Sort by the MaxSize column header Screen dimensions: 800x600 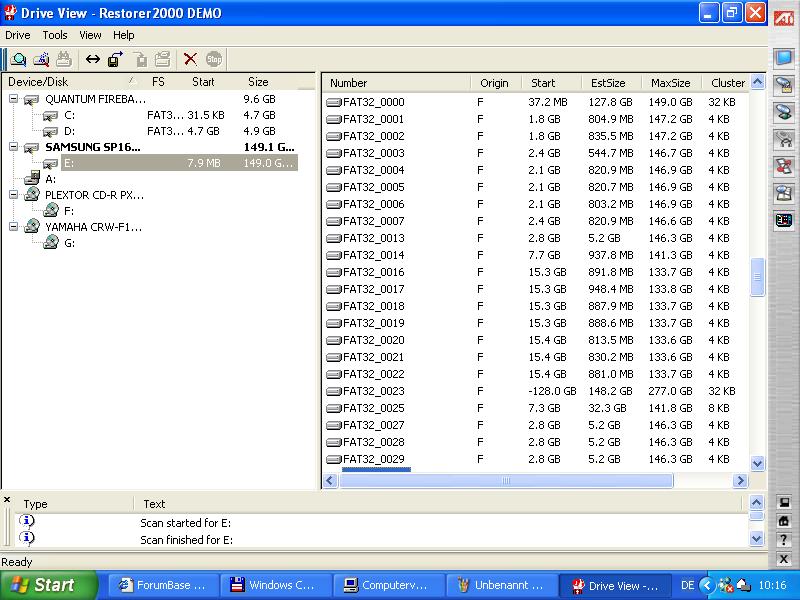pos(671,83)
